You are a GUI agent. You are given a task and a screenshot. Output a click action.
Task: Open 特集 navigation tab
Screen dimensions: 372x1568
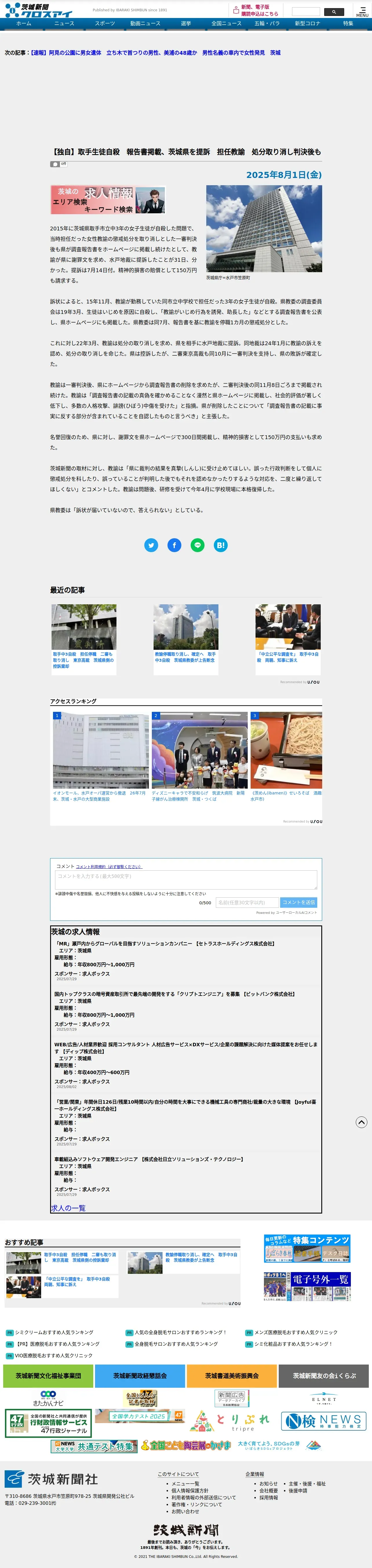coord(348,24)
